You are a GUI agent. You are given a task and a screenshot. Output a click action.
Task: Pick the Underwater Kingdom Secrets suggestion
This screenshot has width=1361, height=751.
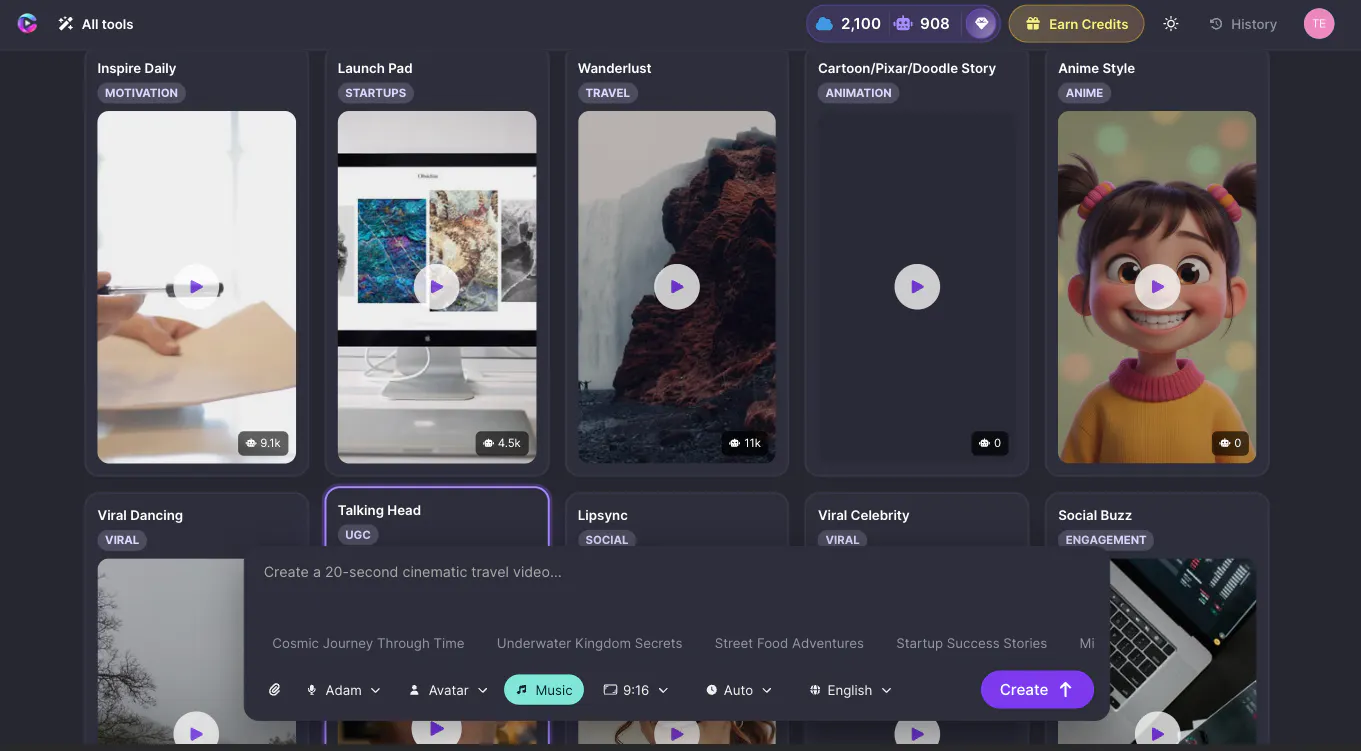589,643
